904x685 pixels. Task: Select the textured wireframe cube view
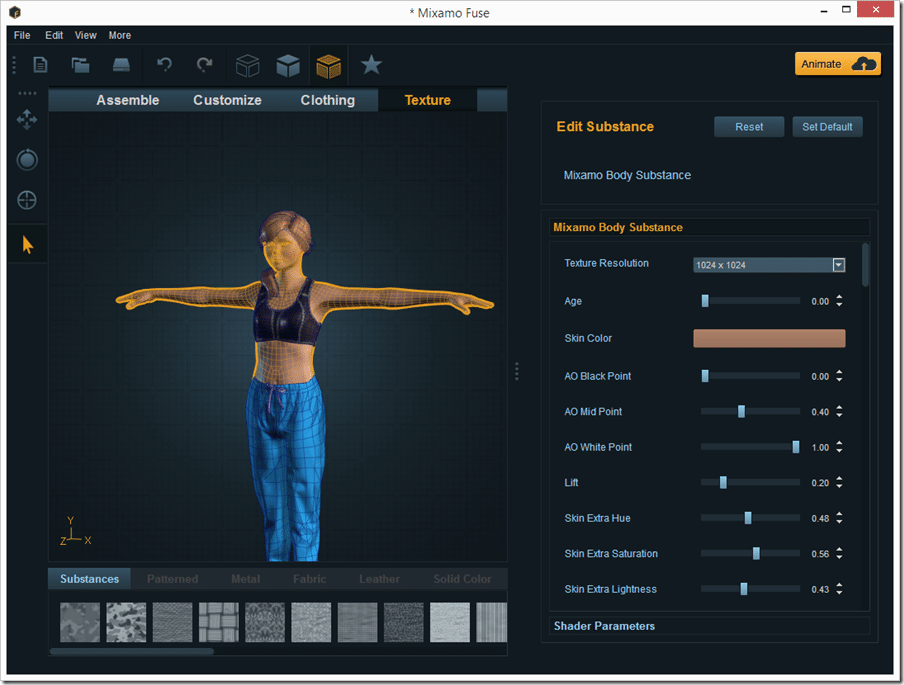point(329,66)
